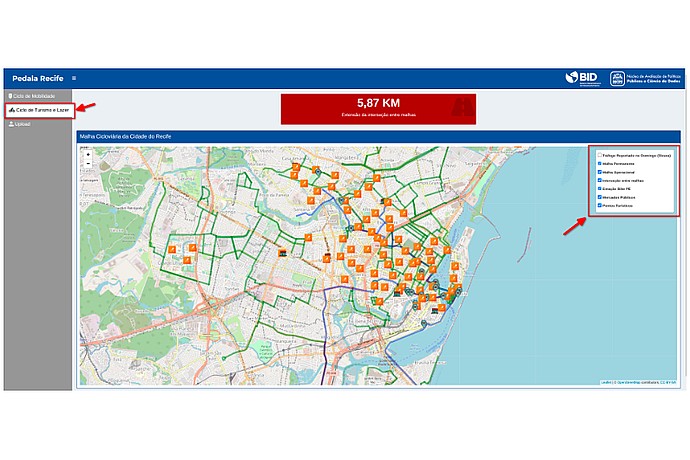Click the Pedala Recife title logo
This screenshot has height=460, width=690.
pos(38,78)
